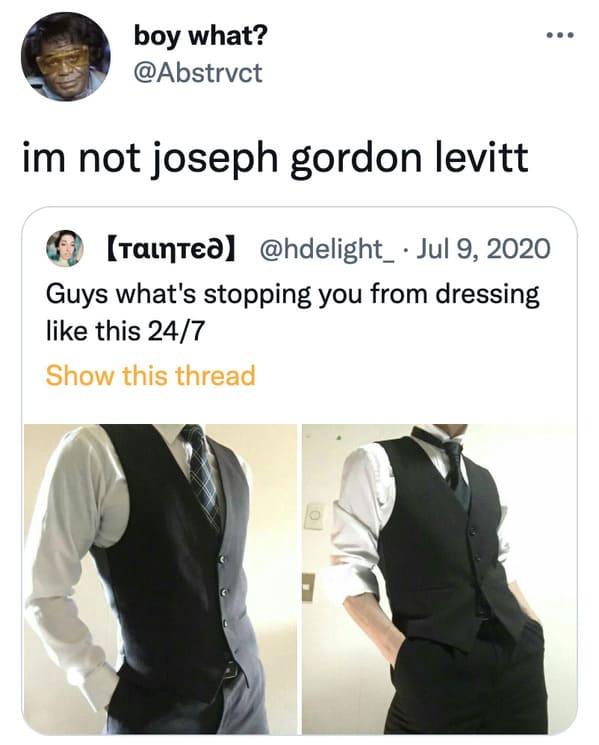The image size is (599, 745).
Task: Open the poster's round profile avatar
Action: tap(66, 57)
